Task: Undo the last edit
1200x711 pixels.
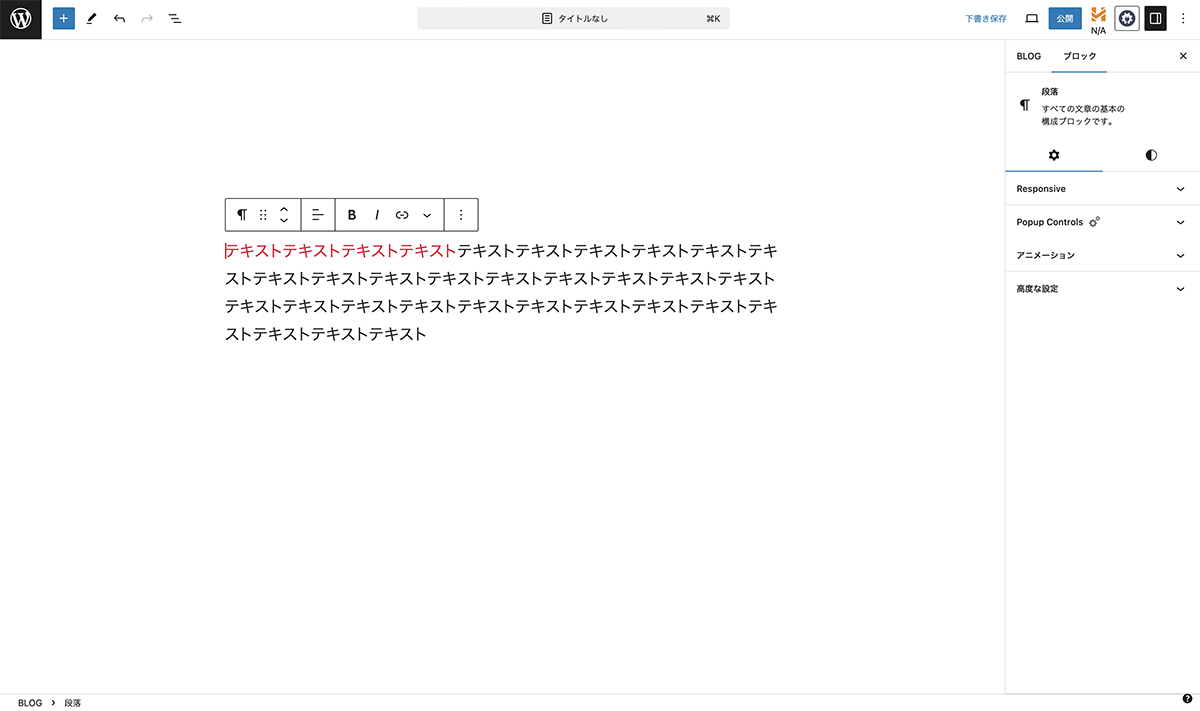Action: coord(119,19)
